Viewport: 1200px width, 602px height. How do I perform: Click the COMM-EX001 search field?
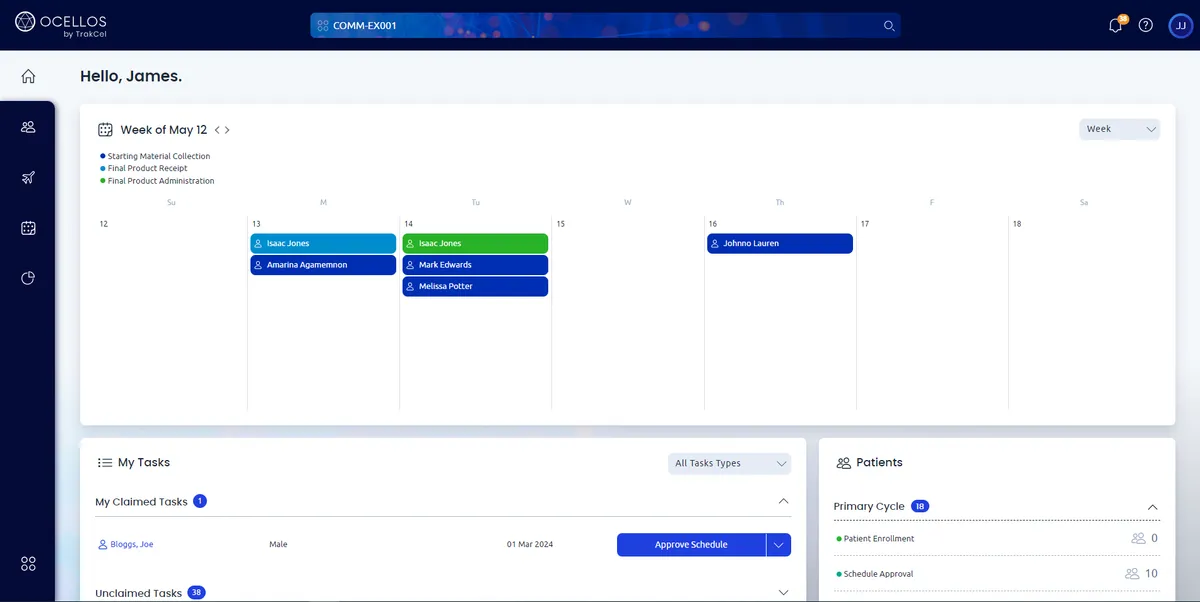605,26
